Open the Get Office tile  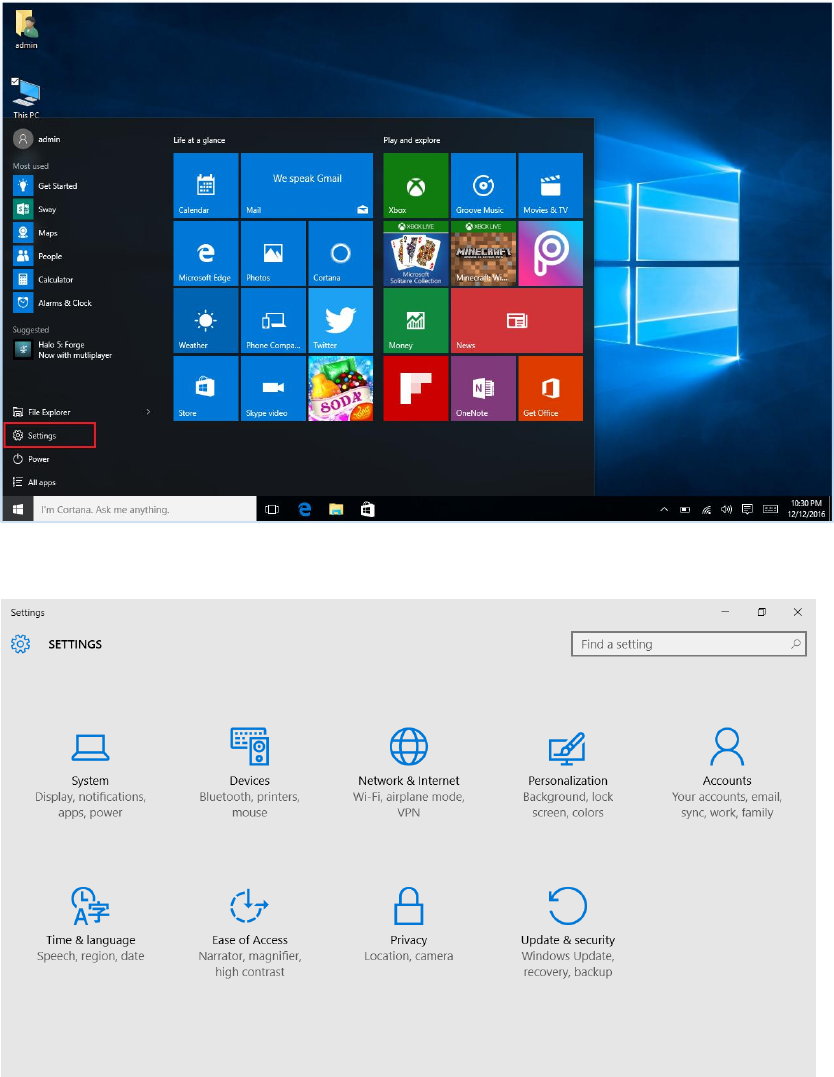[x=550, y=388]
